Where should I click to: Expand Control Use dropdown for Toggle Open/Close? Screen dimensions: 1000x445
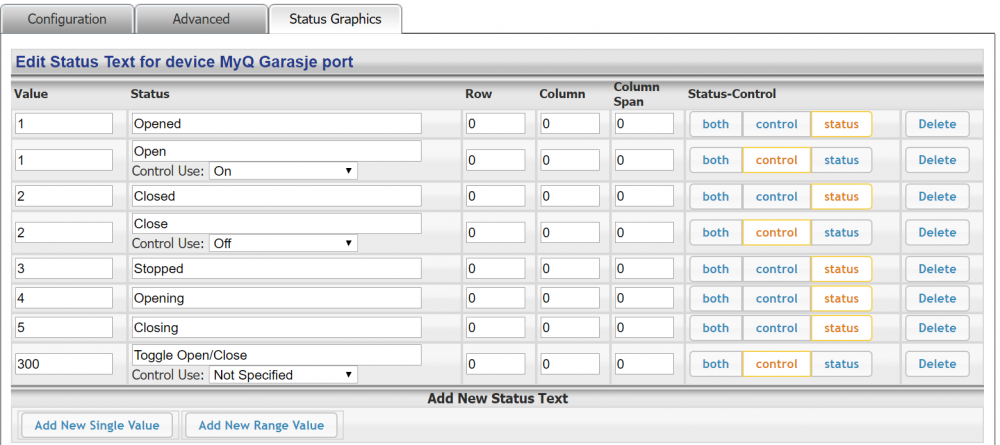point(283,375)
